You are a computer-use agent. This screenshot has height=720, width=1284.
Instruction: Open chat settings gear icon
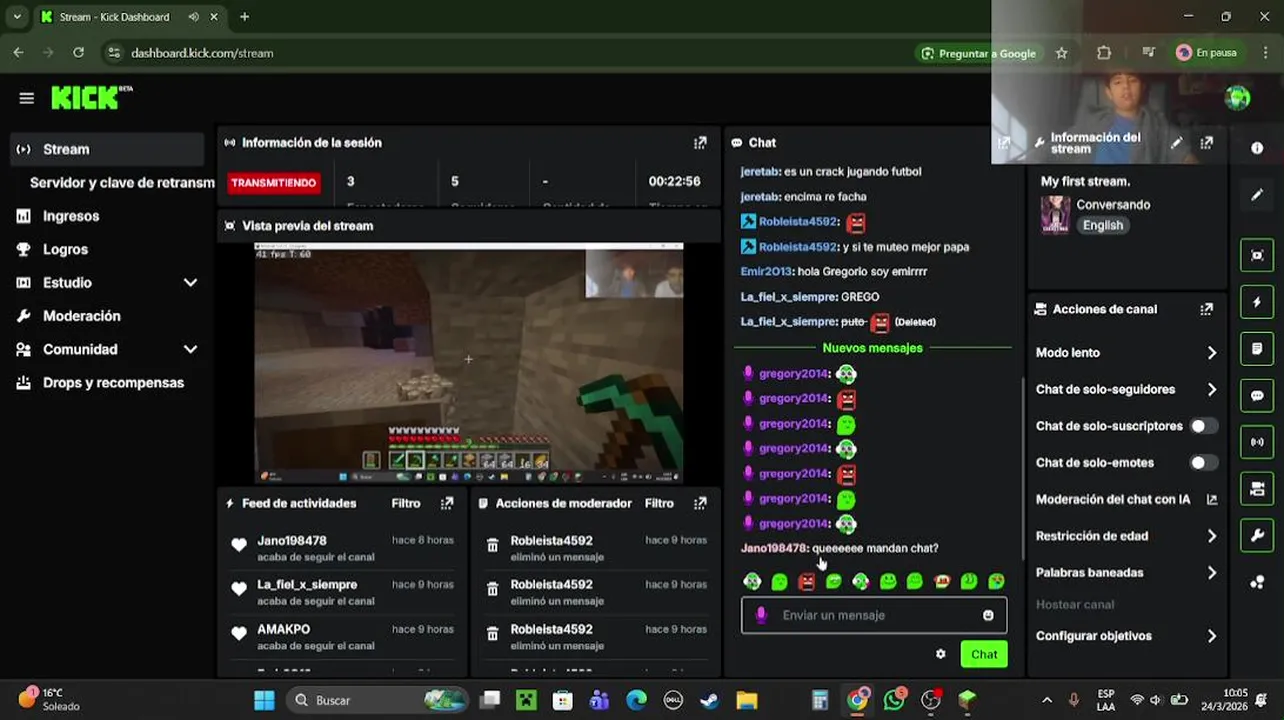tap(940, 654)
